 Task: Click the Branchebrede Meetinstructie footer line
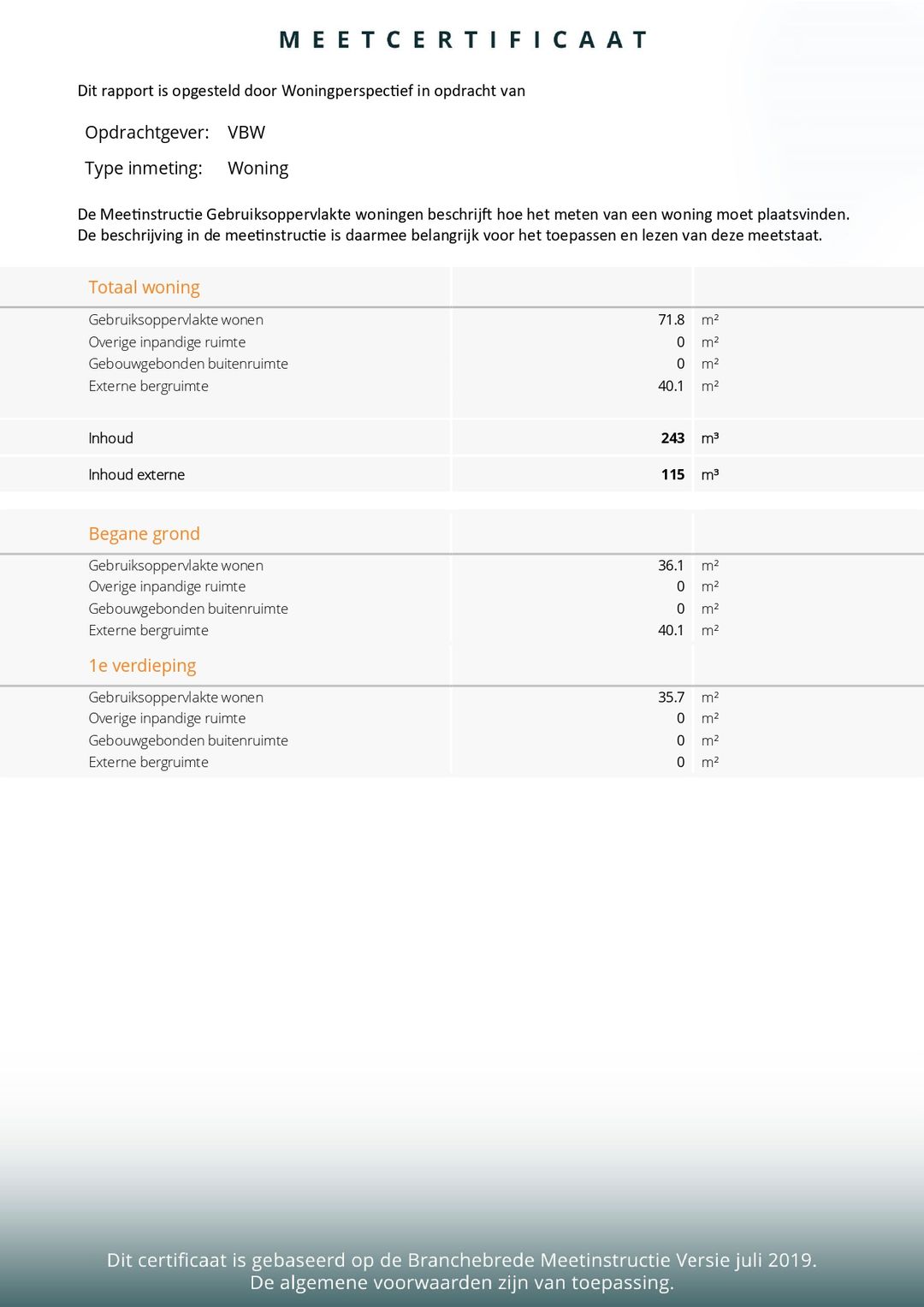pos(462,1260)
